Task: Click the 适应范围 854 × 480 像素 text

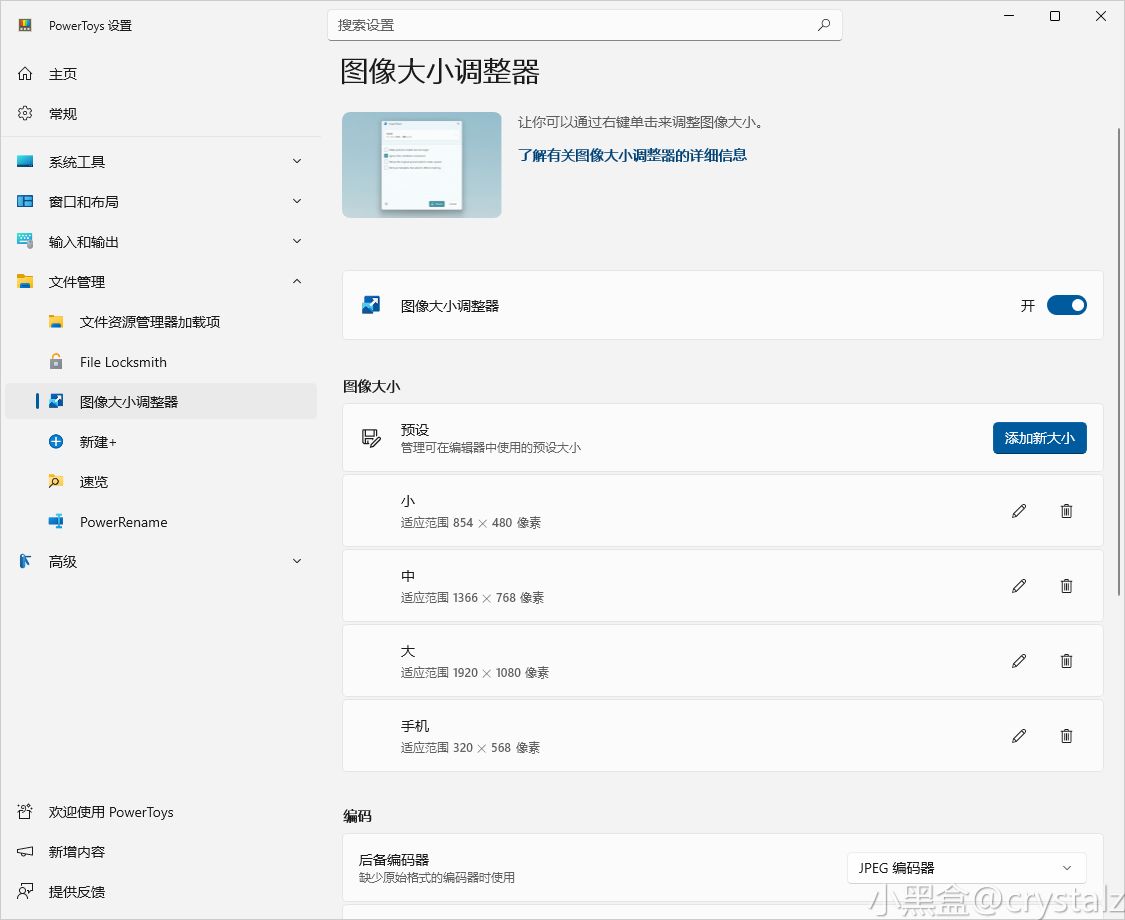Action: [x=471, y=522]
